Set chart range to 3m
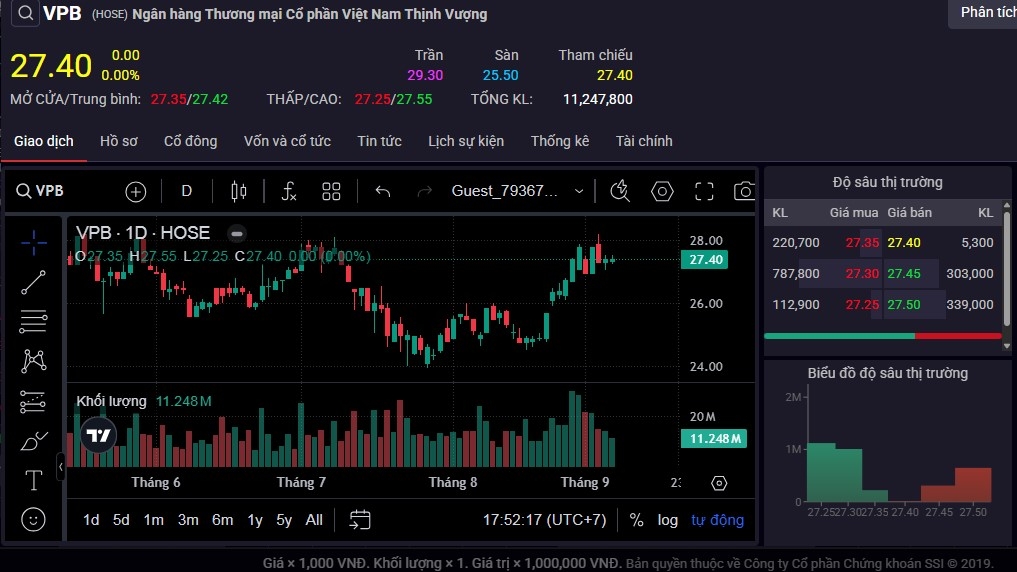Screen dimensions: 1017x572 [x=188, y=520]
